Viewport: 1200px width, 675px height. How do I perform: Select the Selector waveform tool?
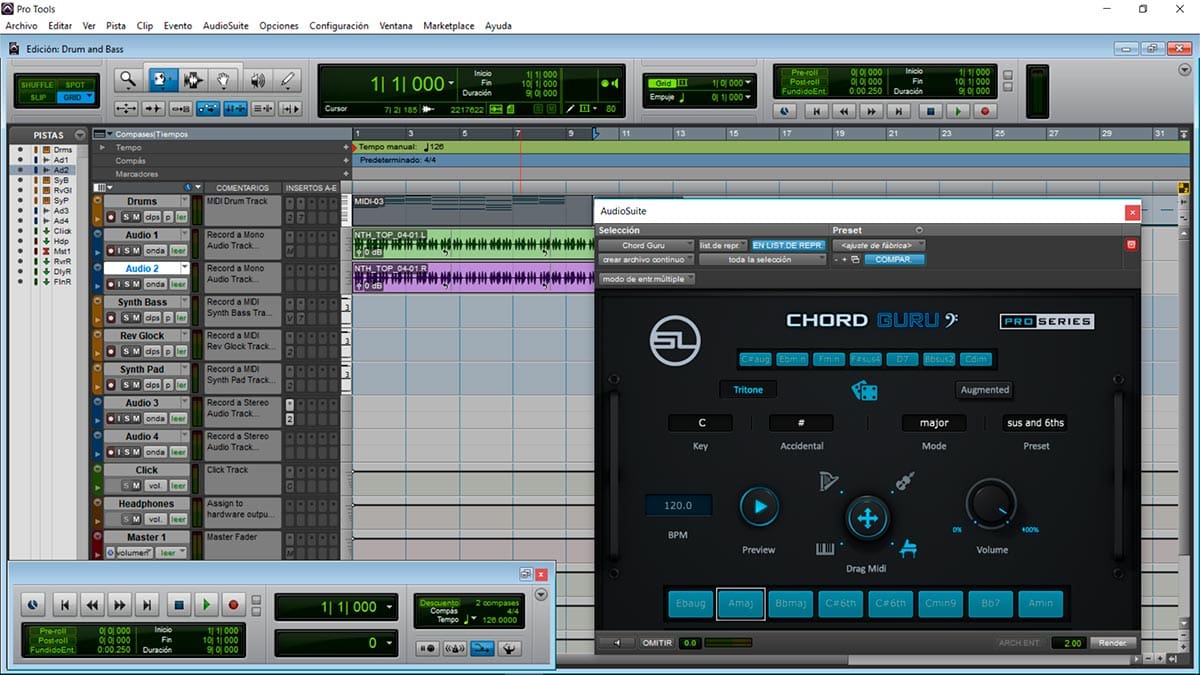coord(193,80)
